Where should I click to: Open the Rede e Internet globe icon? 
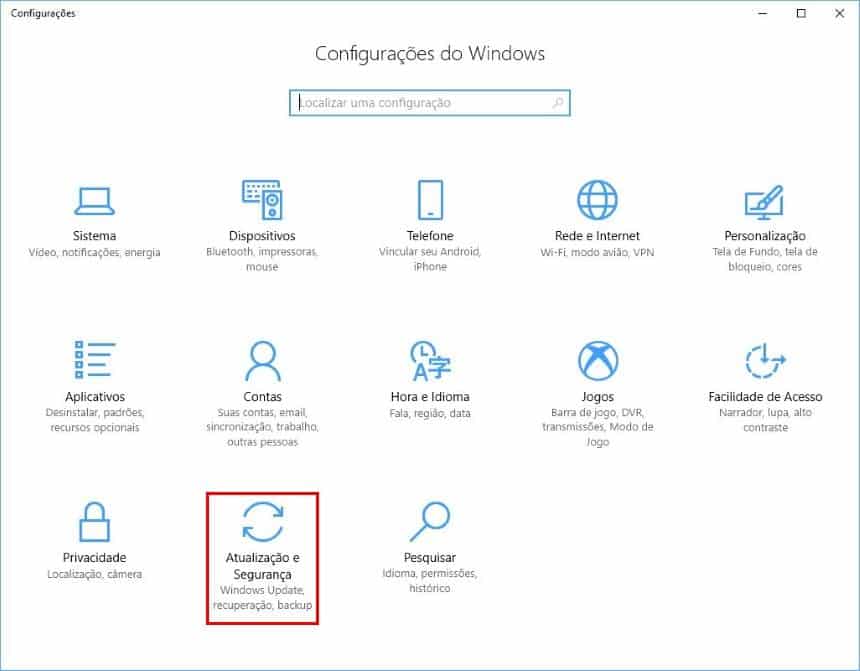click(597, 200)
